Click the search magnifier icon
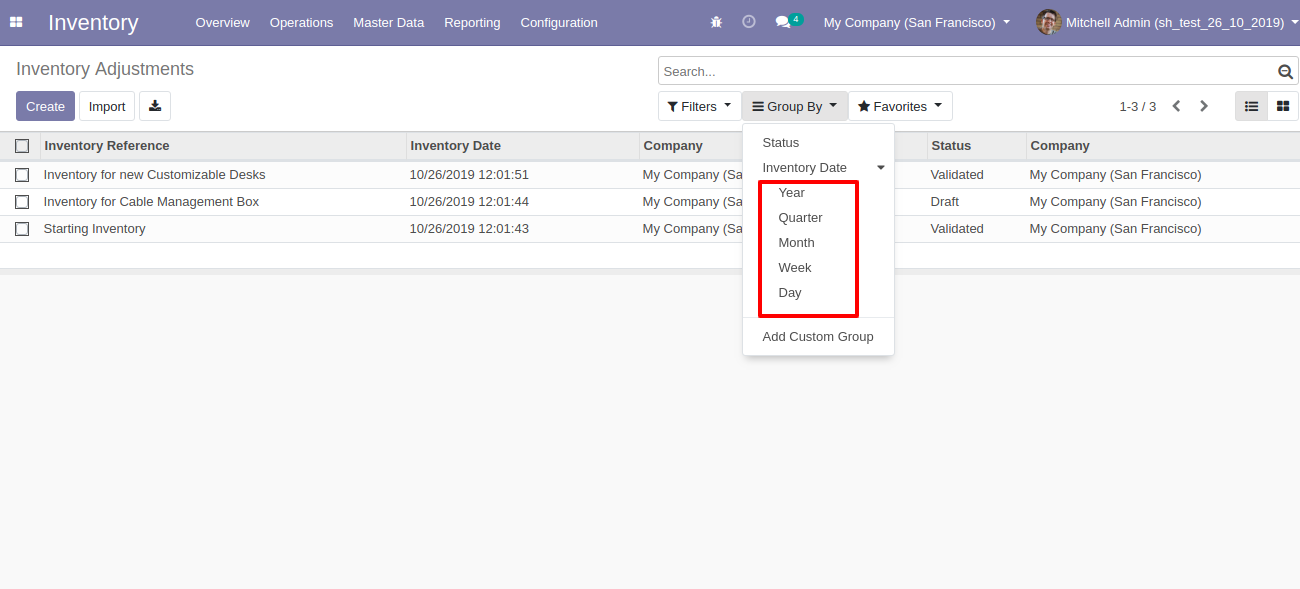Viewport: 1300px width, 589px height. pos(1285,72)
